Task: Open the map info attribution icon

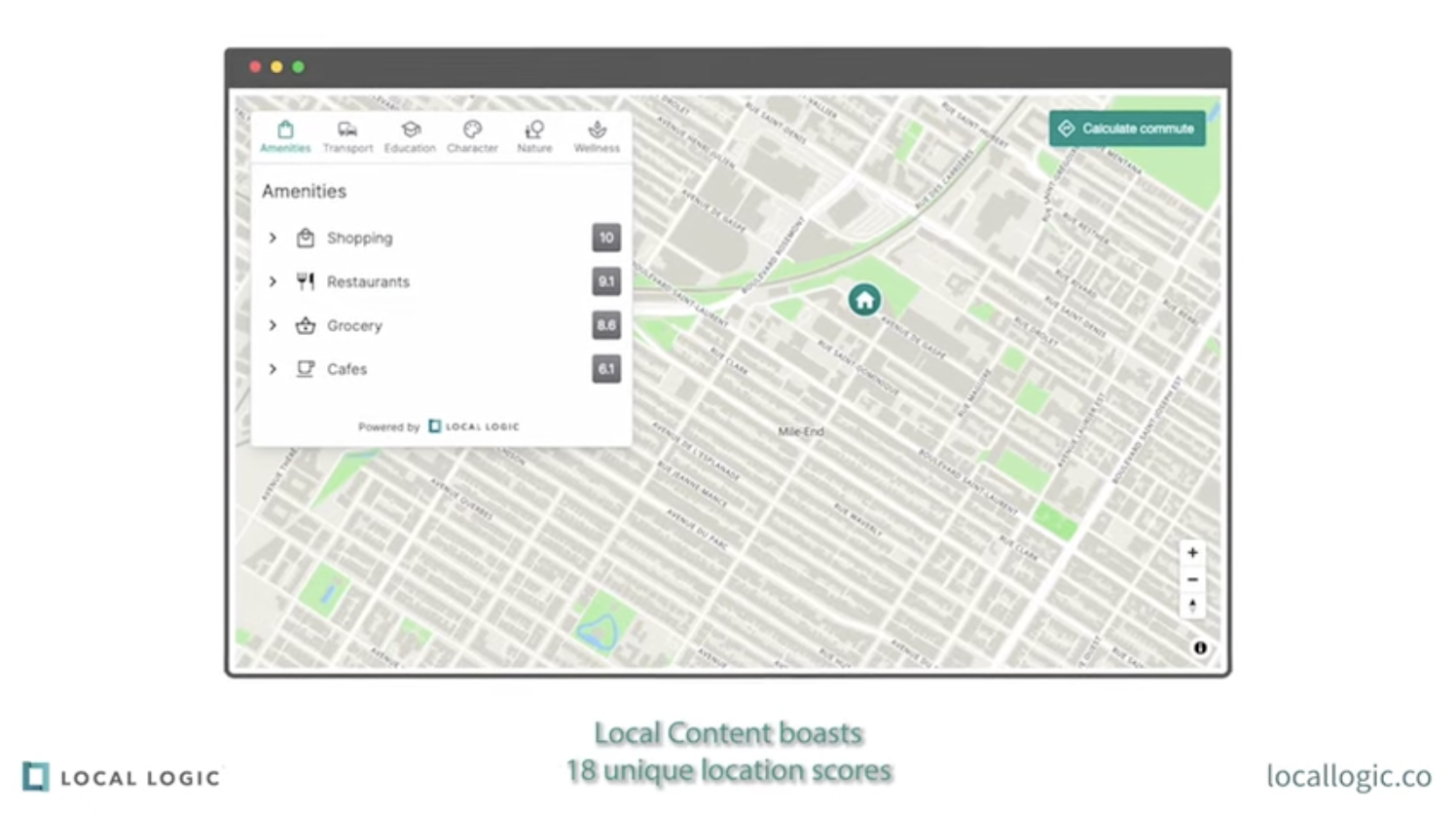Action: pyautogui.click(x=1200, y=647)
